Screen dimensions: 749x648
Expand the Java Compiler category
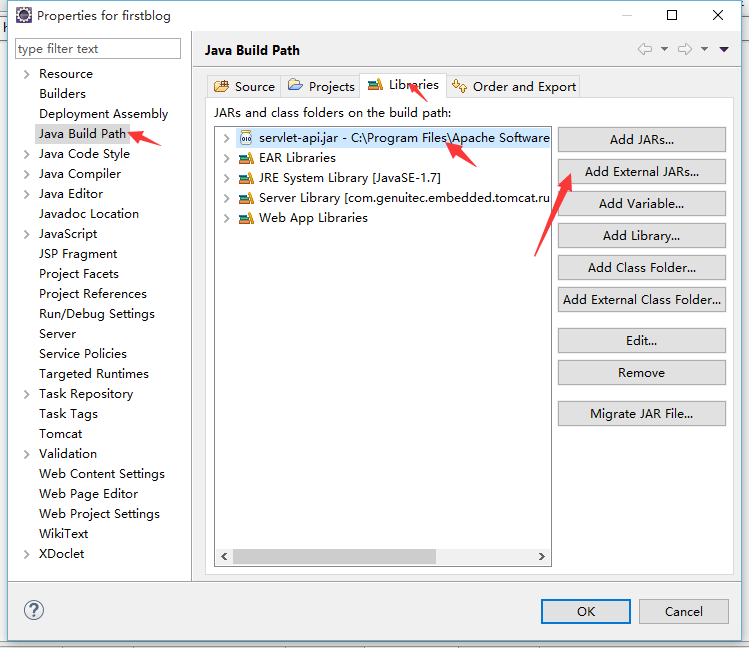(27, 174)
